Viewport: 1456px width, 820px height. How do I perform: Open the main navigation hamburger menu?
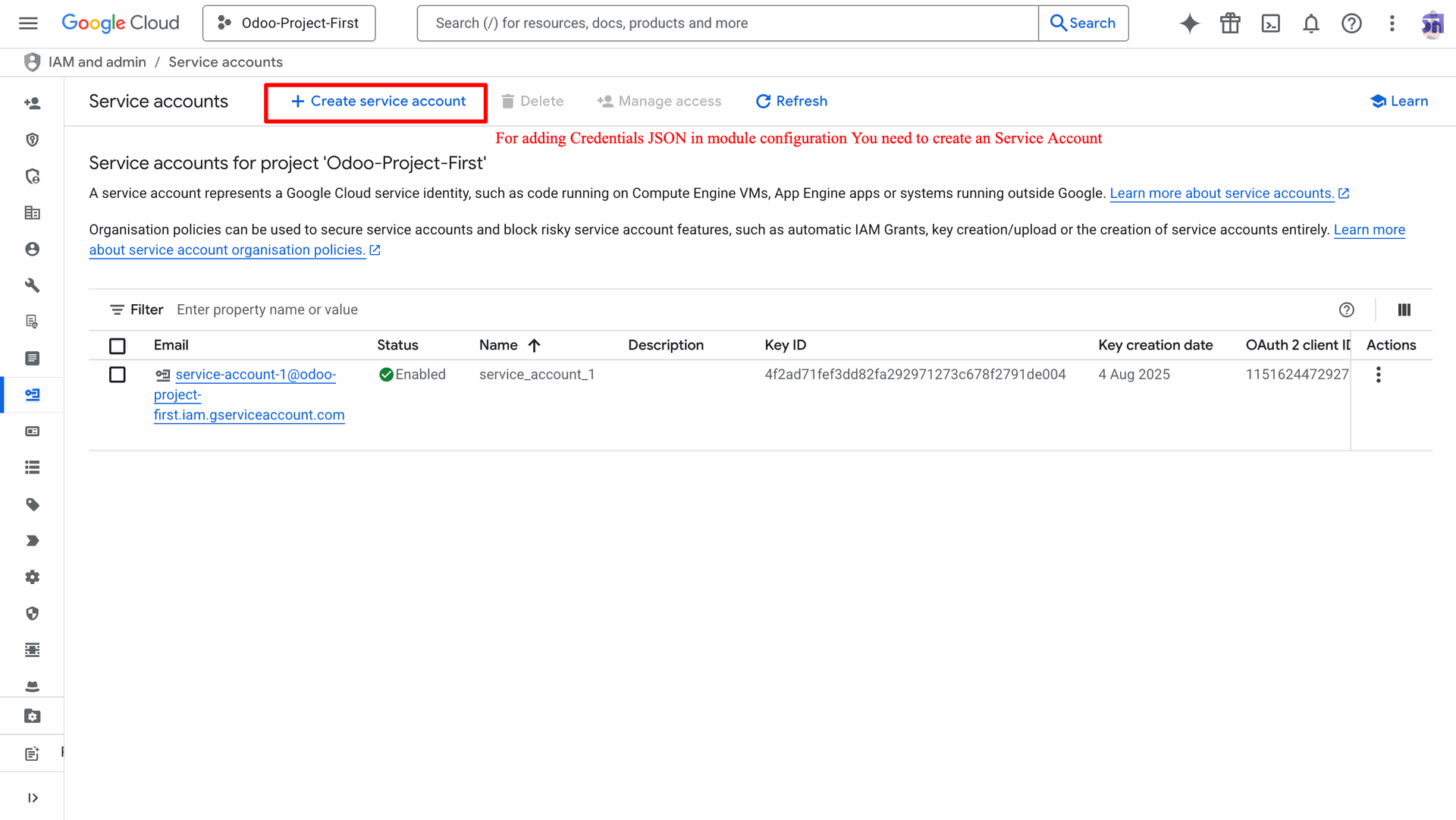pyautogui.click(x=28, y=24)
